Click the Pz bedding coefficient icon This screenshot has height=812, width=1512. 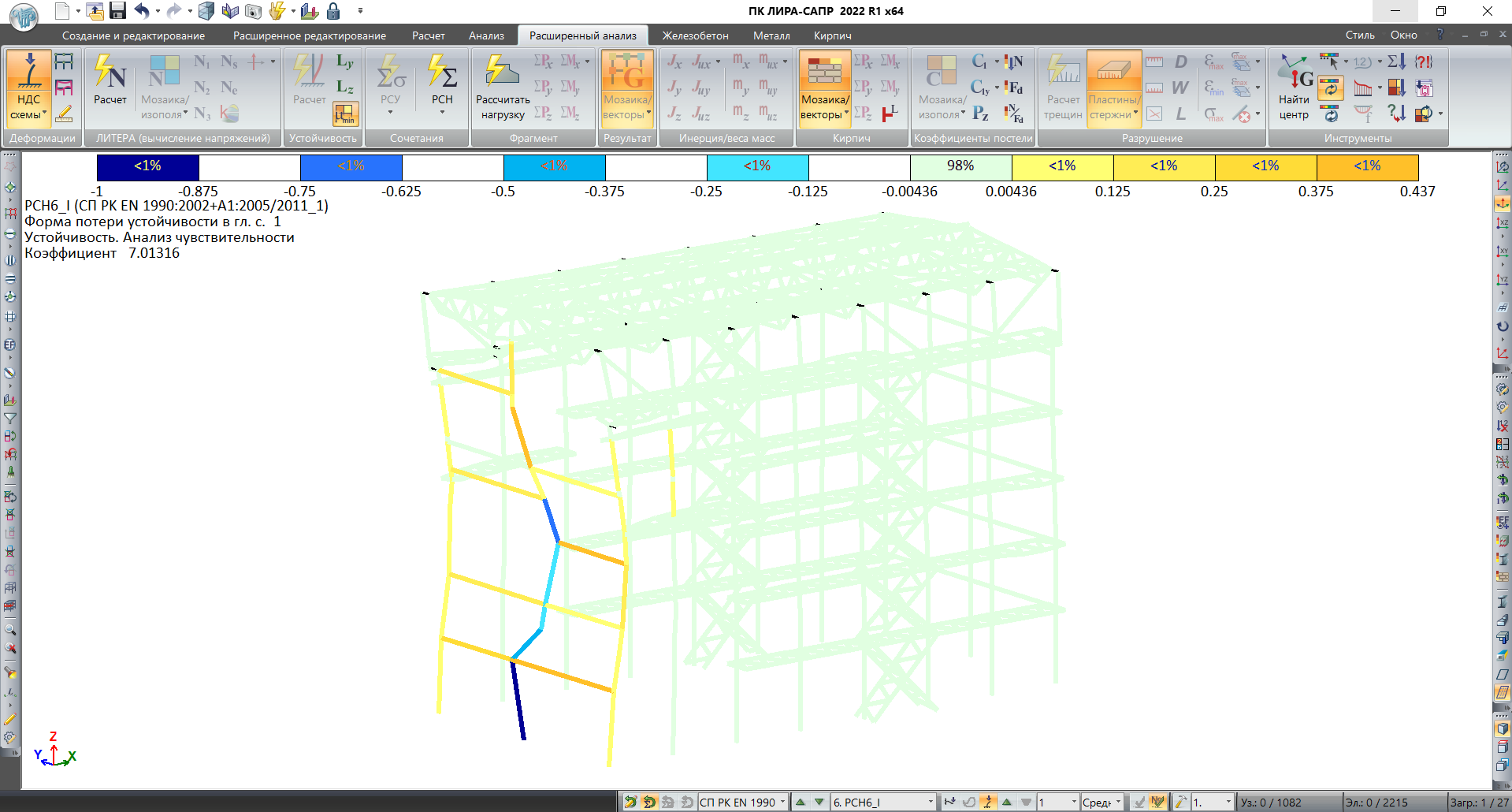pos(979,114)
